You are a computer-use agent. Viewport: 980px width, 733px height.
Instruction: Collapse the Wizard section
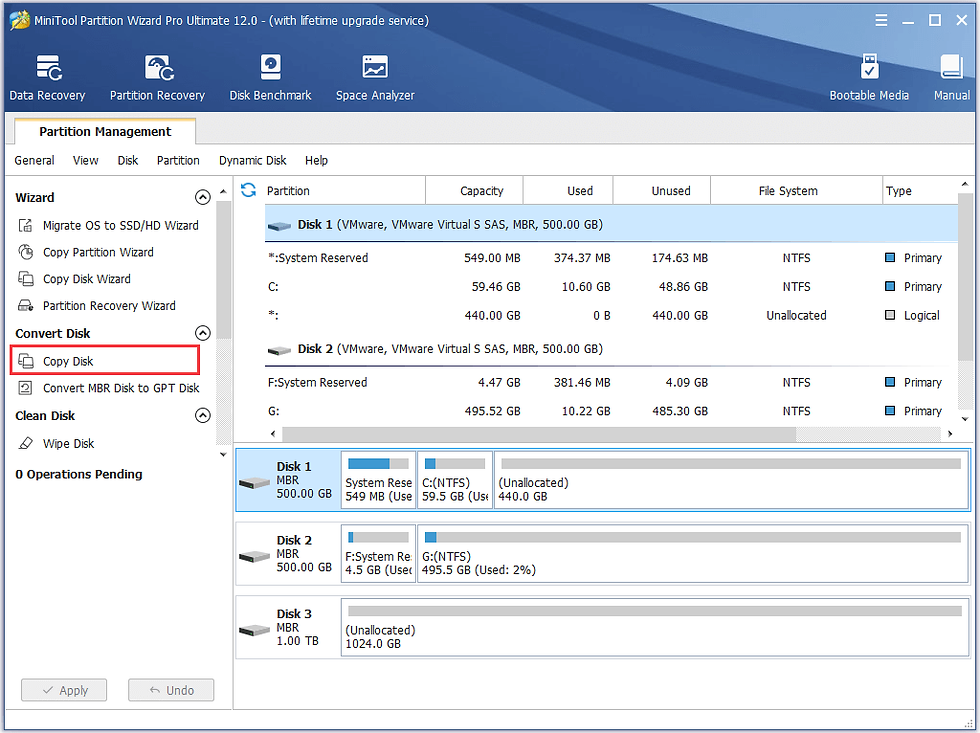[202, 197]
